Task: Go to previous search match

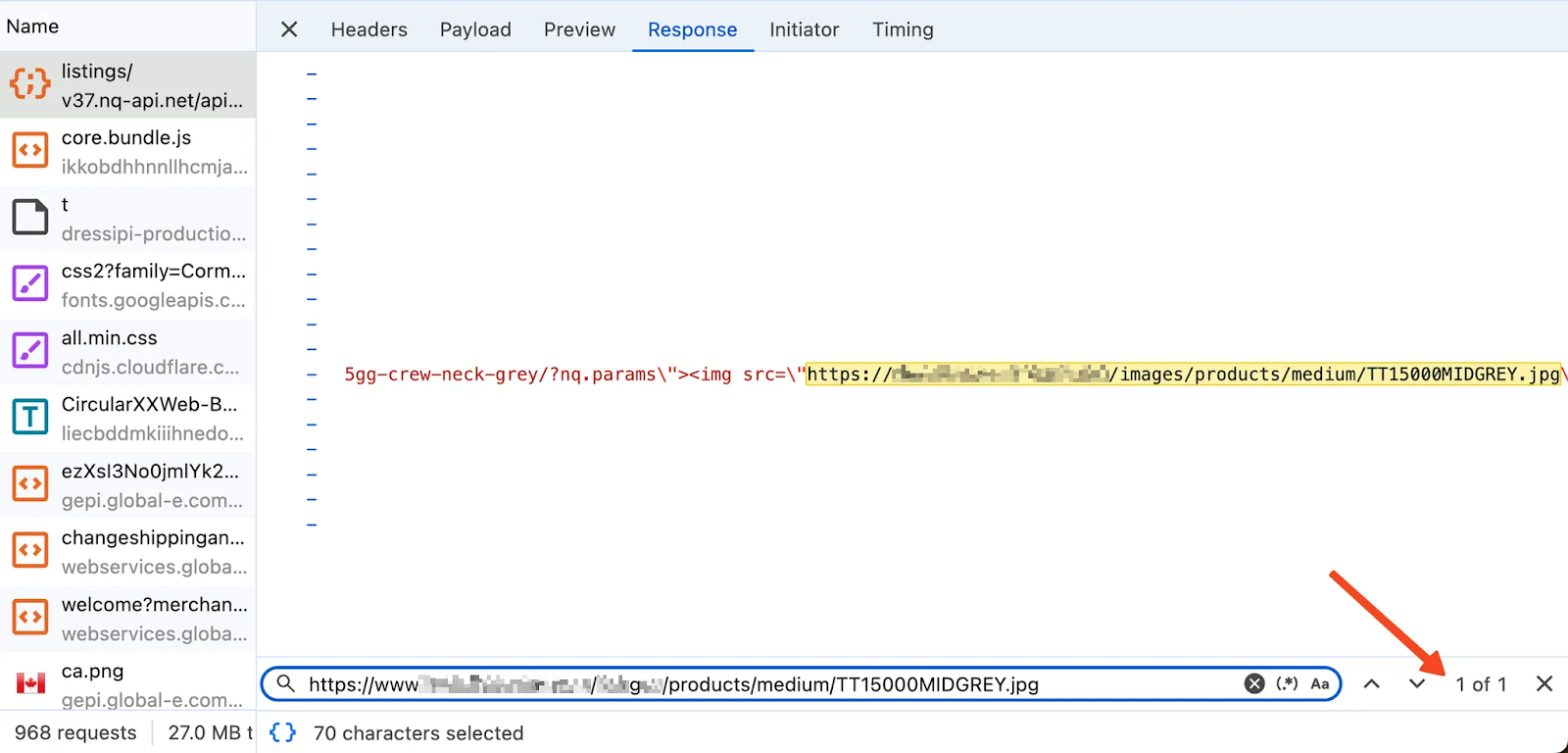Action: (x=1372, y=683)
